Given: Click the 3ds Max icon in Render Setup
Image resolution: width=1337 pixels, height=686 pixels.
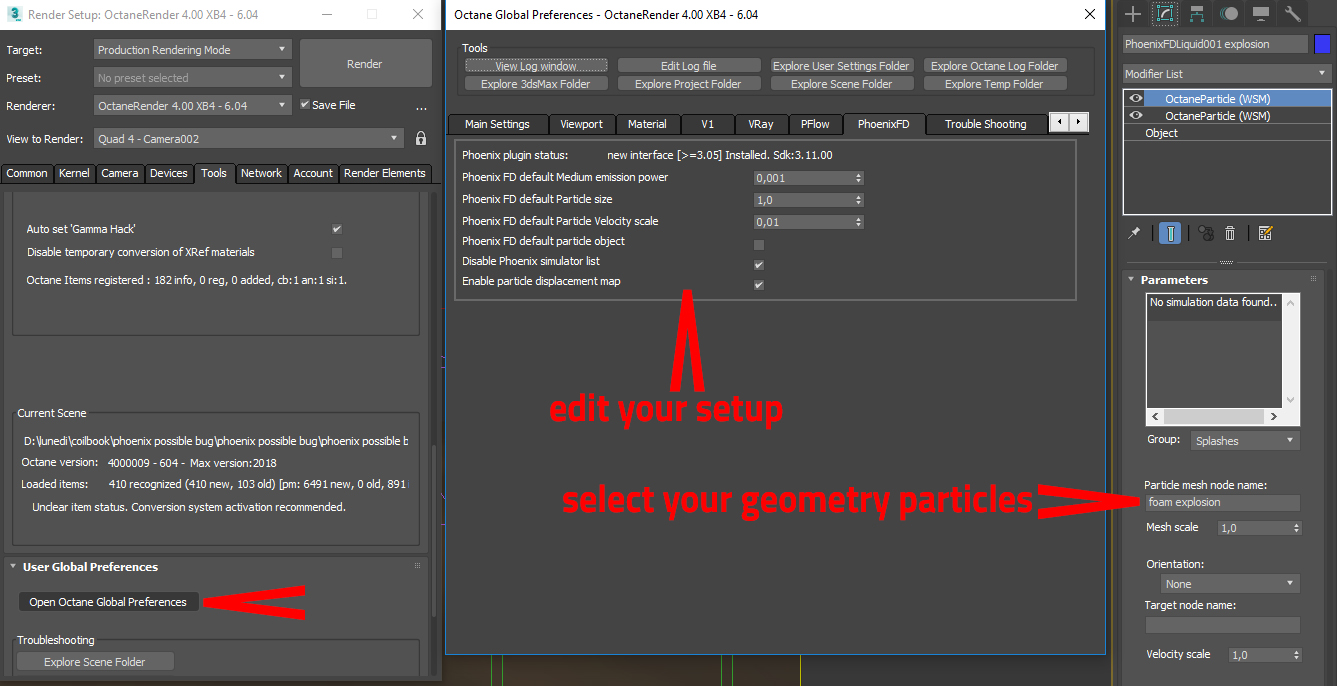Looking at the screenshot, I should click(x=13, y=14).
